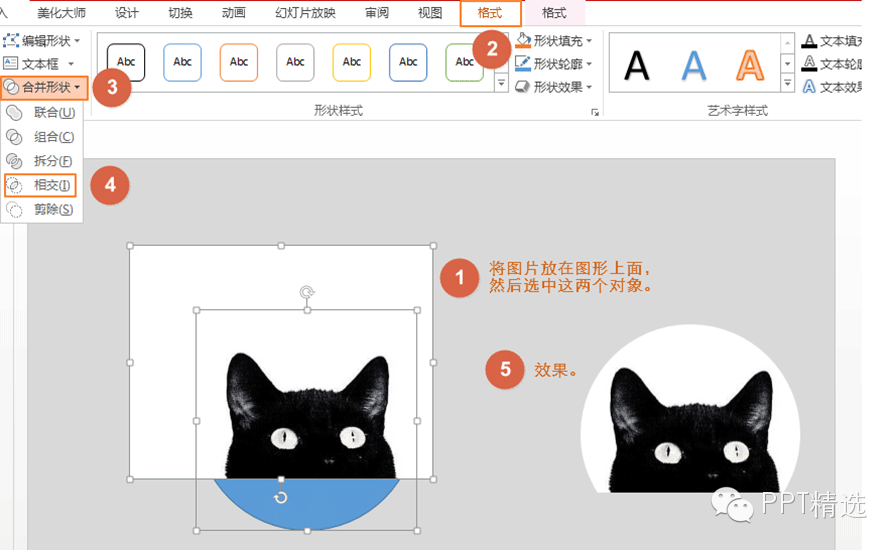Screen dimensions: 895x550
Task: Choose 联合(U) union from merge menu
Action: pos(41,112)
